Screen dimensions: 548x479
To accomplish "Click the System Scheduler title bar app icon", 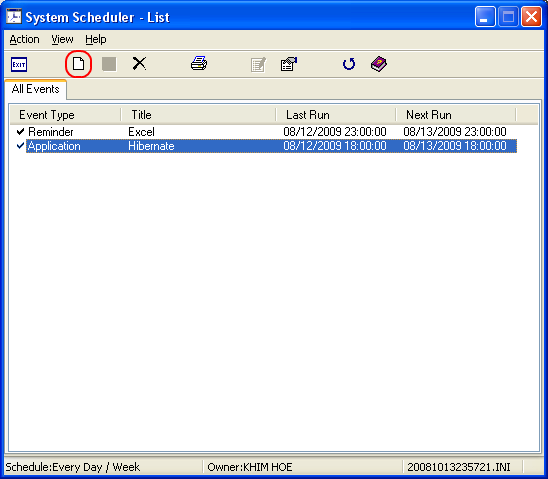I will click(x=14, y=16).
